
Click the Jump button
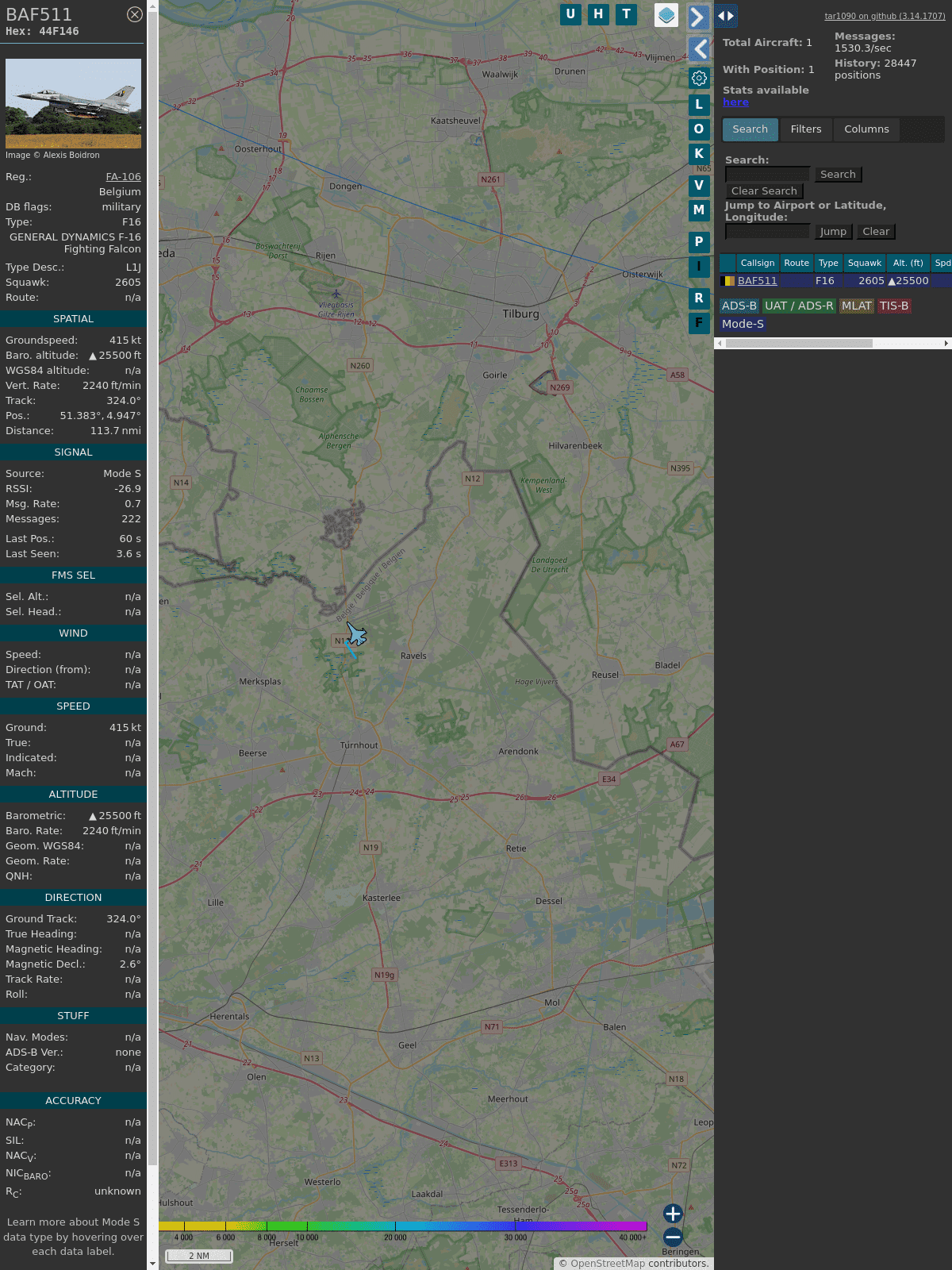833,232
